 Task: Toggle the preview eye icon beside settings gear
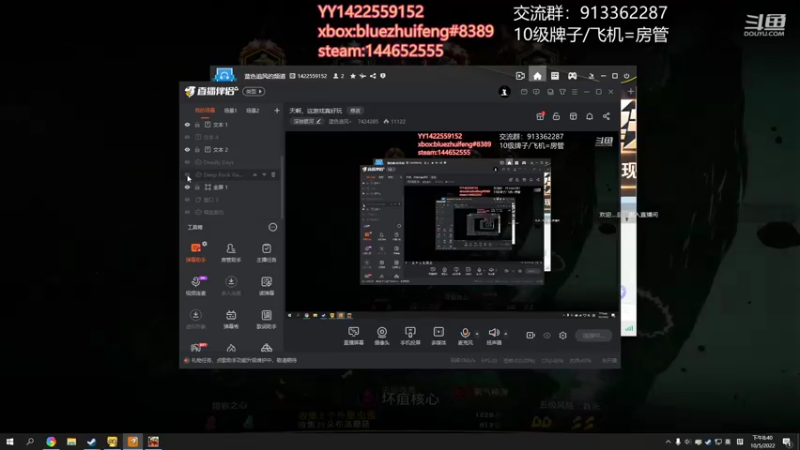click(547, 335)
